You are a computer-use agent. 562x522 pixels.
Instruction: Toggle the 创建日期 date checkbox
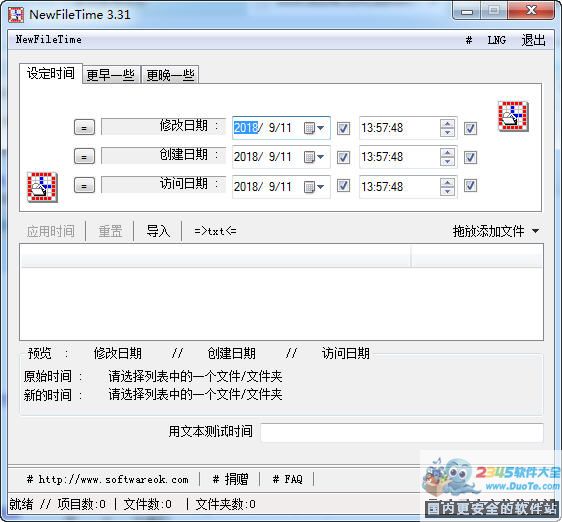click(343, 157)
